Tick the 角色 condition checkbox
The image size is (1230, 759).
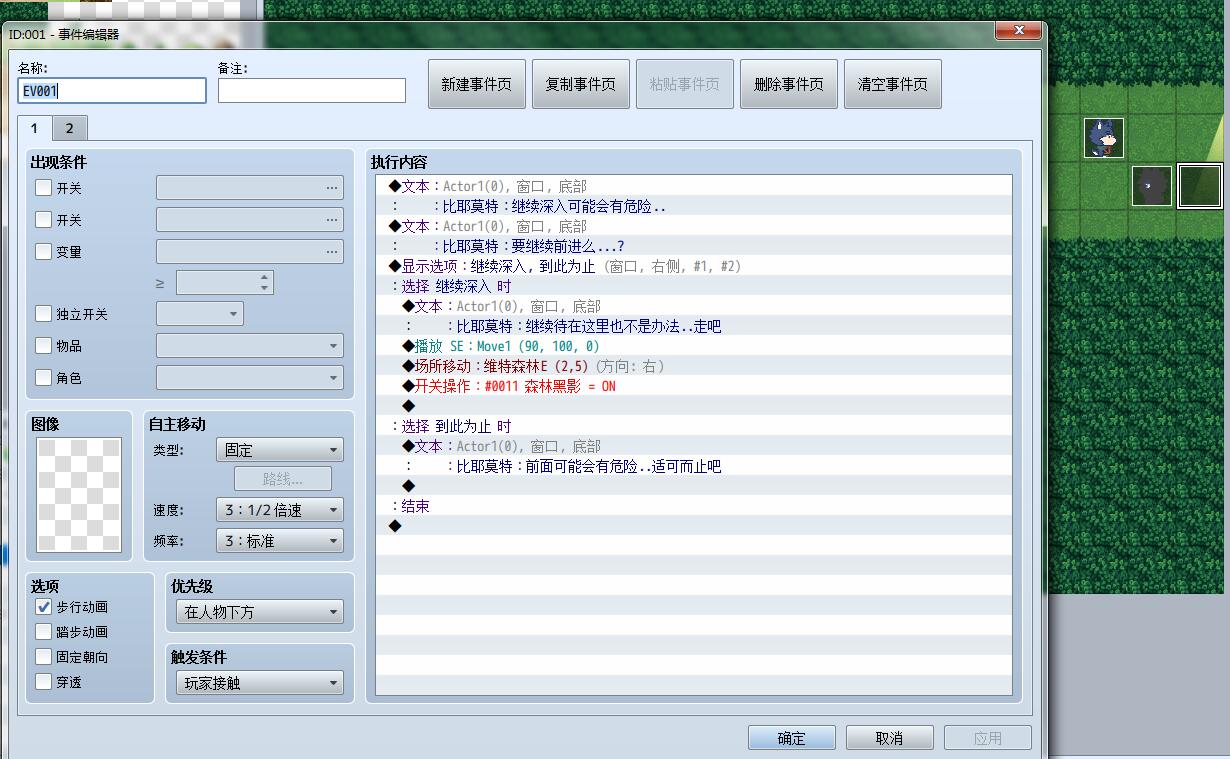(x=43, y=378)
